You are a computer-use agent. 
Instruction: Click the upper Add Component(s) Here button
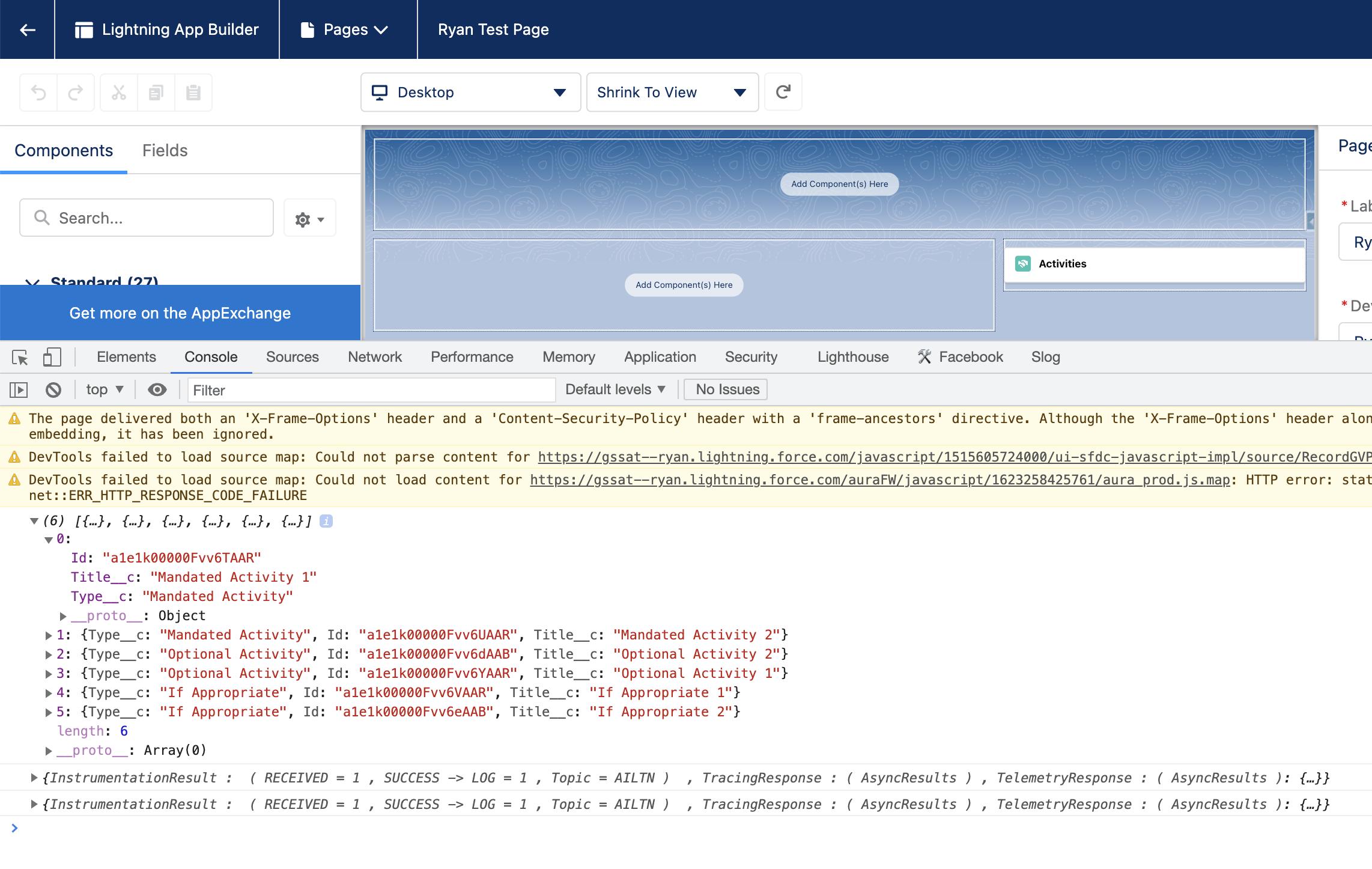pos(839,184)
